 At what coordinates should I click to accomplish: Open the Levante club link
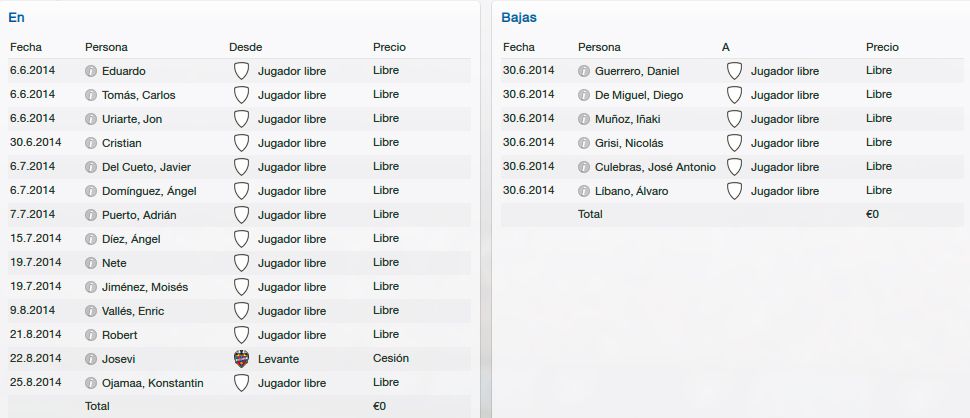tap(278, 359)
